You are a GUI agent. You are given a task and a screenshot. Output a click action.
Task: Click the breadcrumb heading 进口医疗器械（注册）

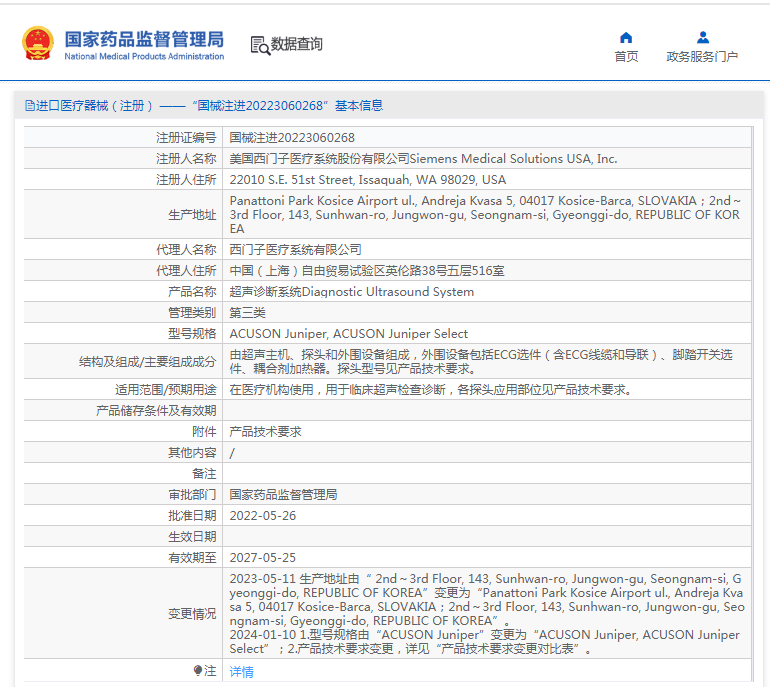pos(94,106)
